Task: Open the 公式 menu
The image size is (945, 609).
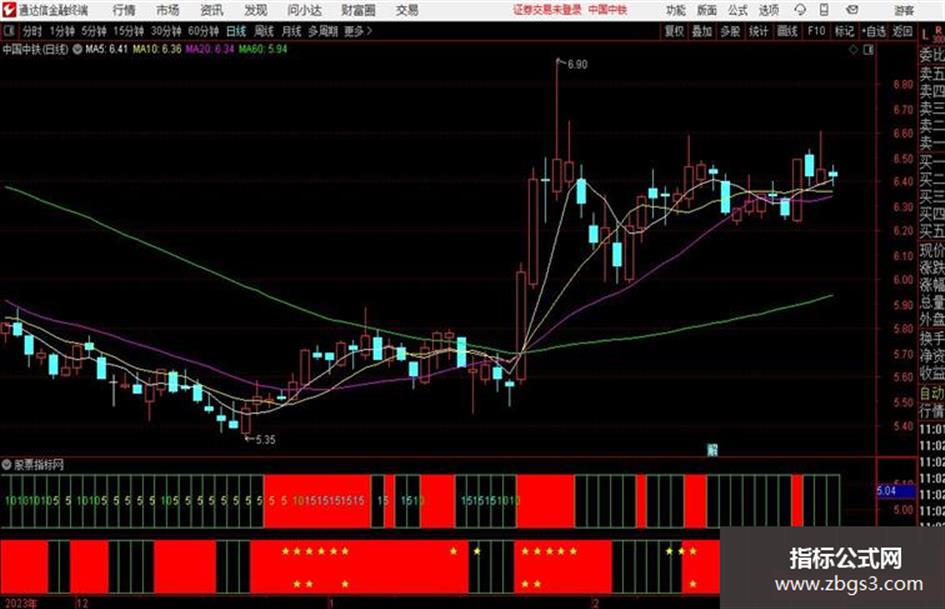Action: [x=738, y=10]
